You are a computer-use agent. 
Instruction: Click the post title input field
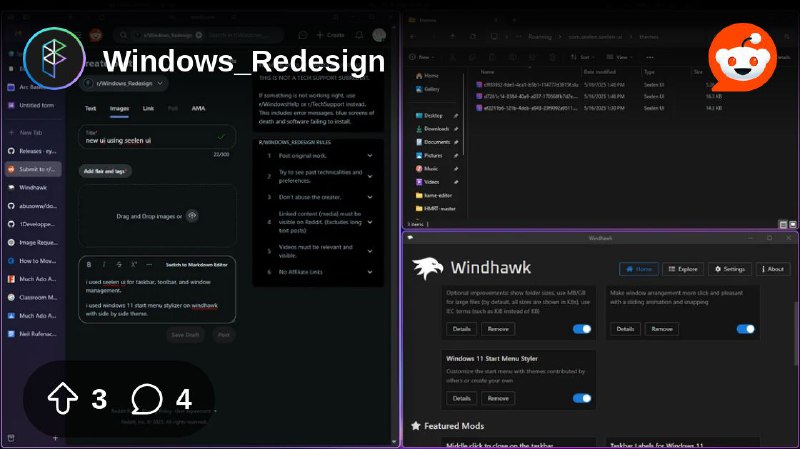point(157,137)
